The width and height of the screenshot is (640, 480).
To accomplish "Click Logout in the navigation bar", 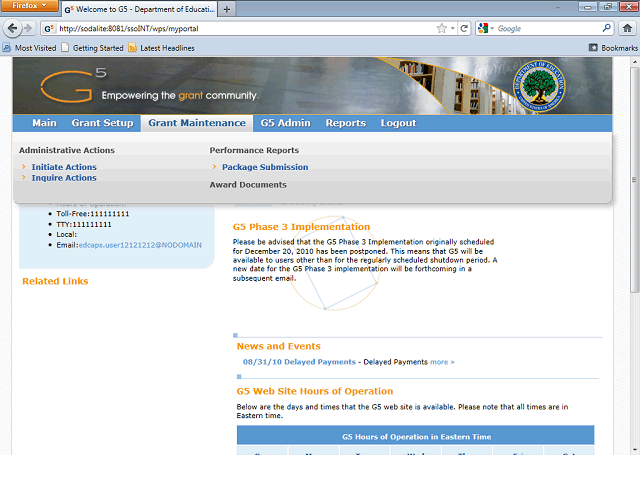I will [398, 123].
